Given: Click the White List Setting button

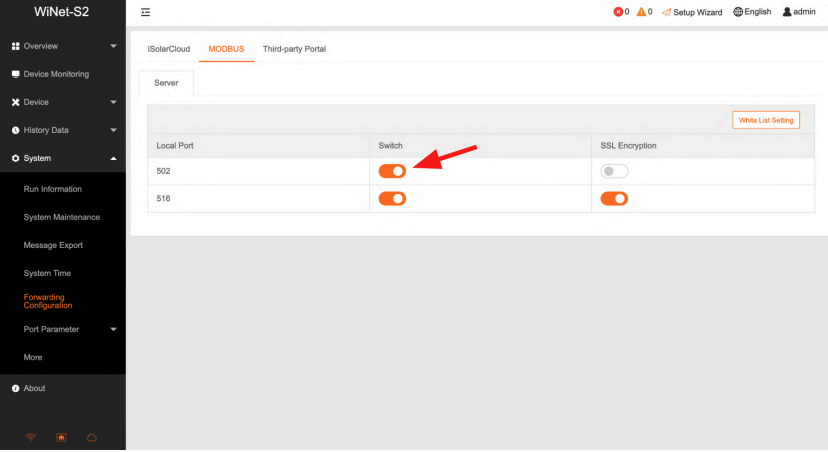Looking at the screenshot, I should pos(766,120).
